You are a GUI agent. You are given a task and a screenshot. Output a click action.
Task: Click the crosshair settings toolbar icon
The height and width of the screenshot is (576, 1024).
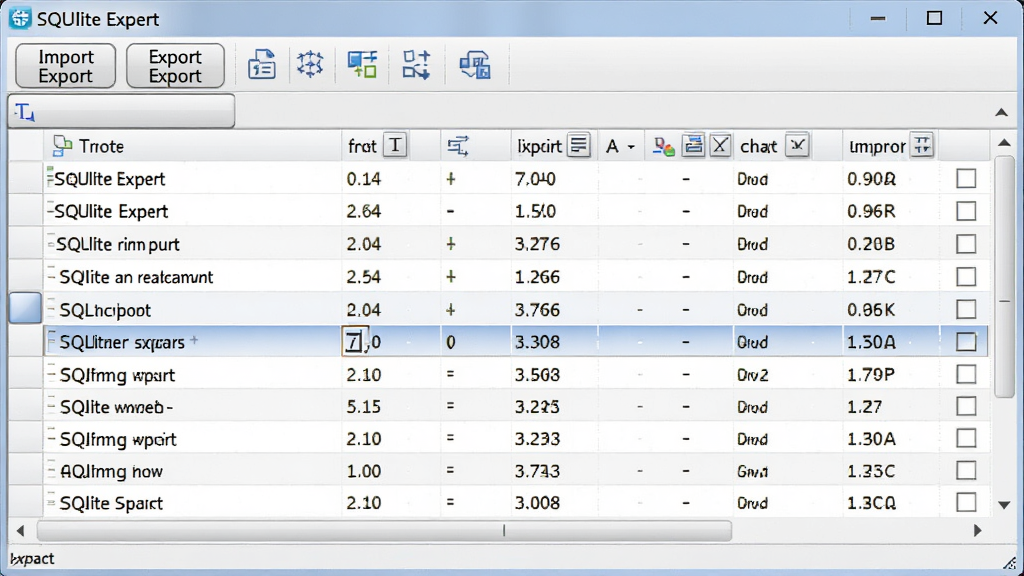tap(310, 65)
